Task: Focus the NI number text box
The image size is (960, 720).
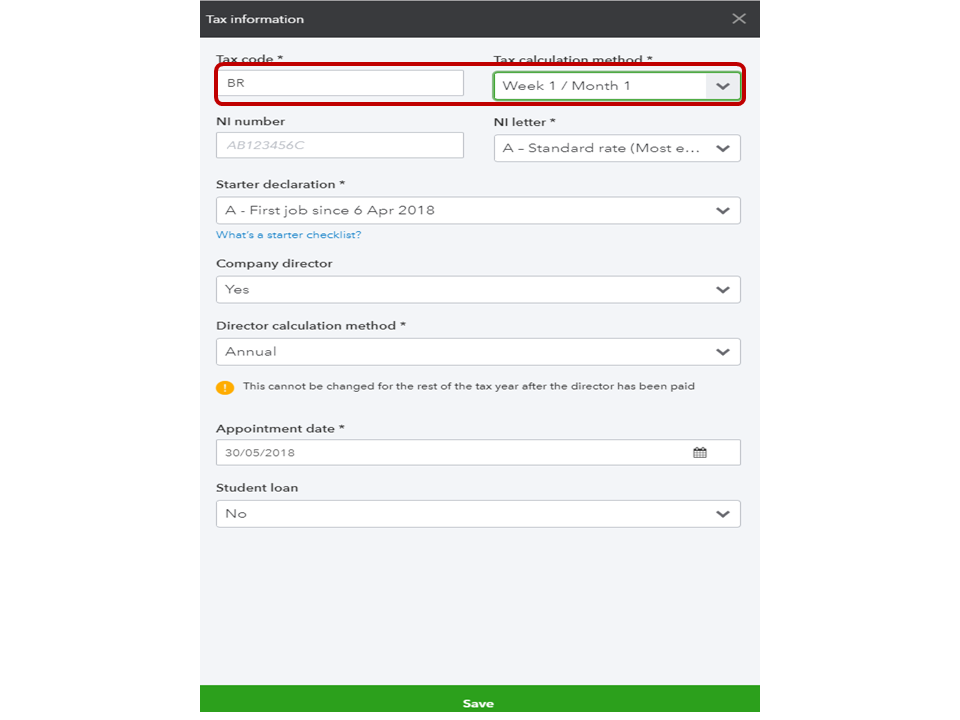Action: (x=339, y=145)
